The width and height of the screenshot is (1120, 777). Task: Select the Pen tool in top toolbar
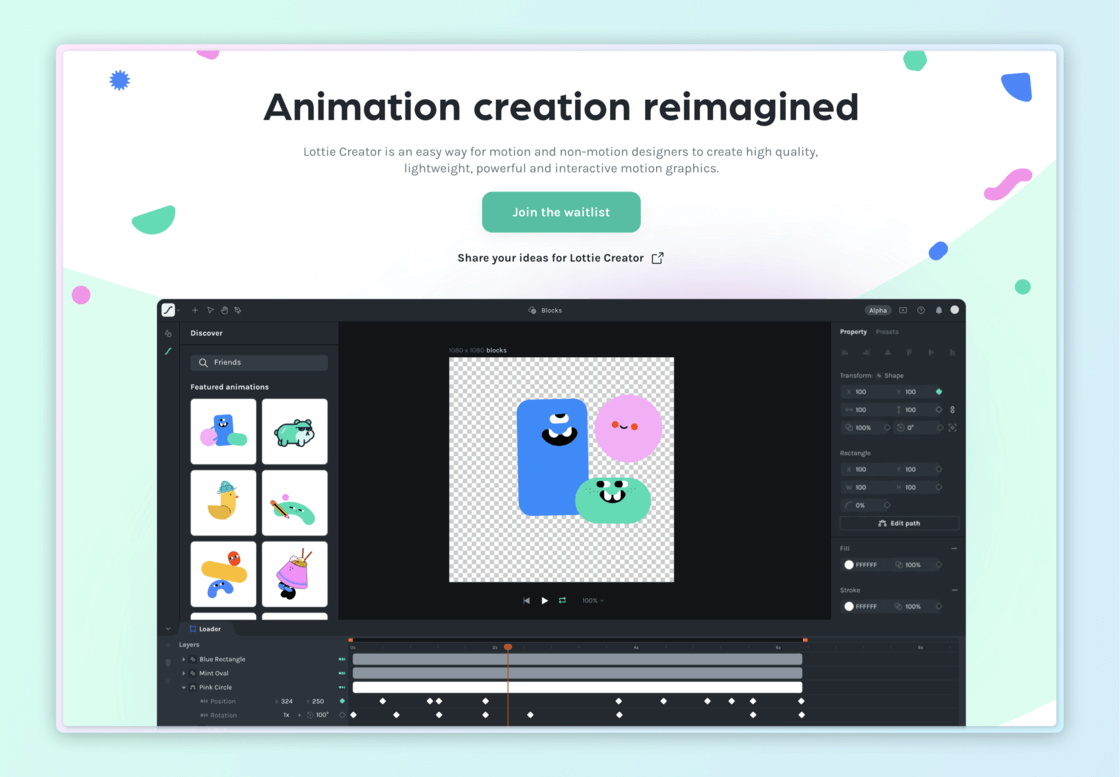point(238,310)
